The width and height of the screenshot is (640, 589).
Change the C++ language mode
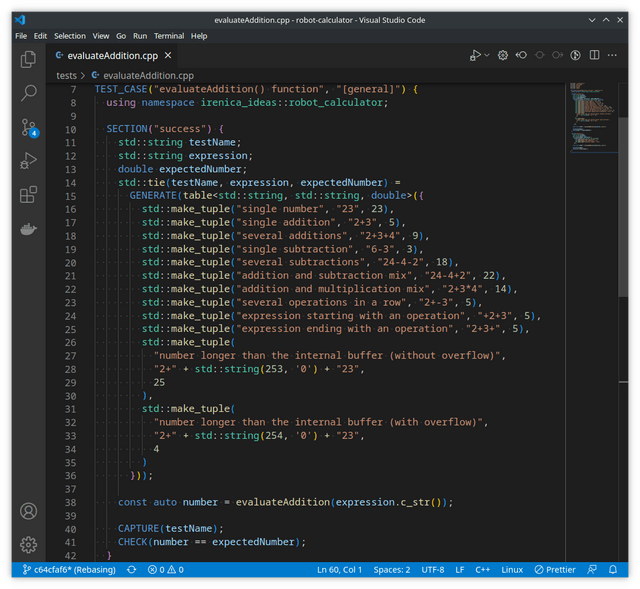pyautogui.click(x=482, y=569)
